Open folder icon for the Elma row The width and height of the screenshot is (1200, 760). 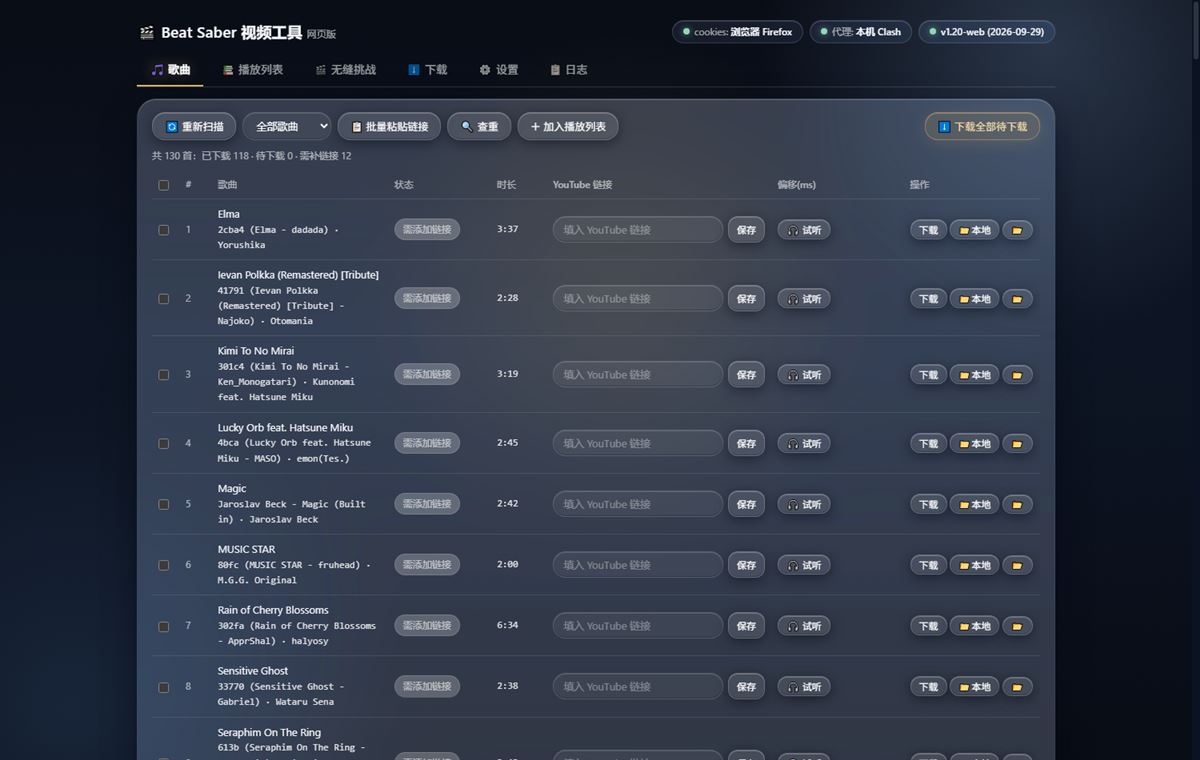[1017, 230]
